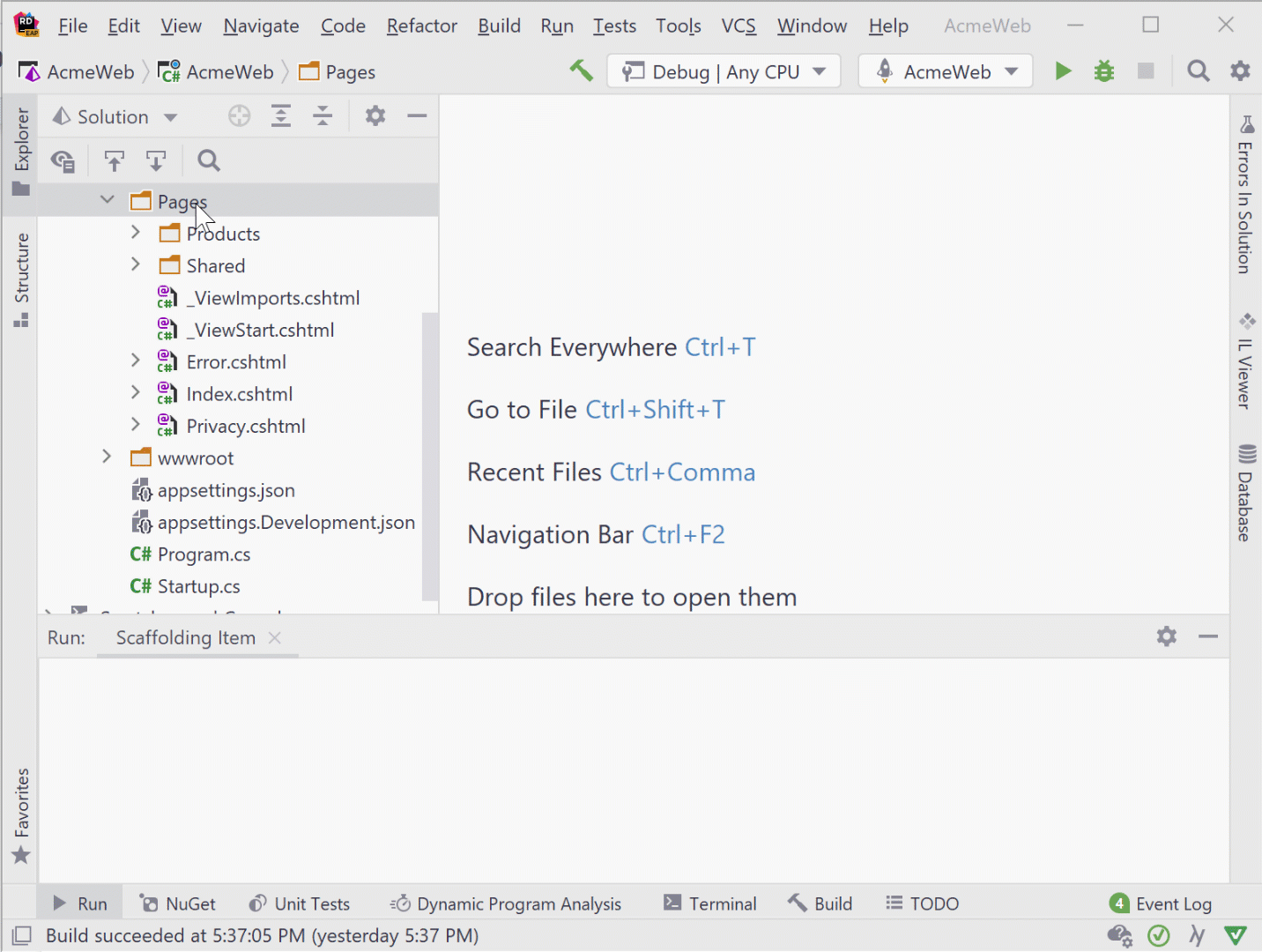This screenshot has width=1262, height=952.
Task: Open the NuGet tool window
Action: tap(177, 903)
